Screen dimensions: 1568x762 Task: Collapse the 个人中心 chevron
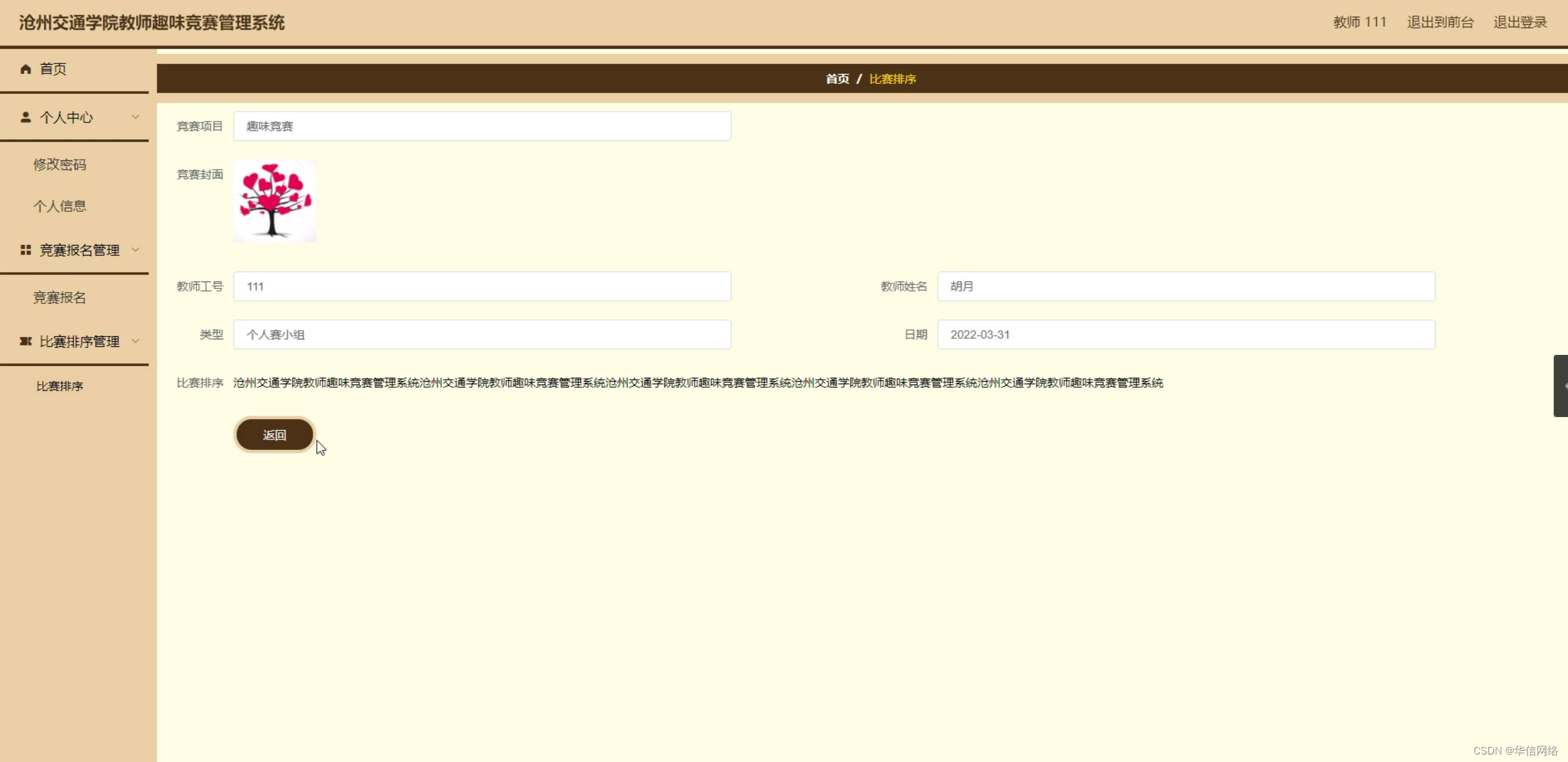[x=135, y=117]
